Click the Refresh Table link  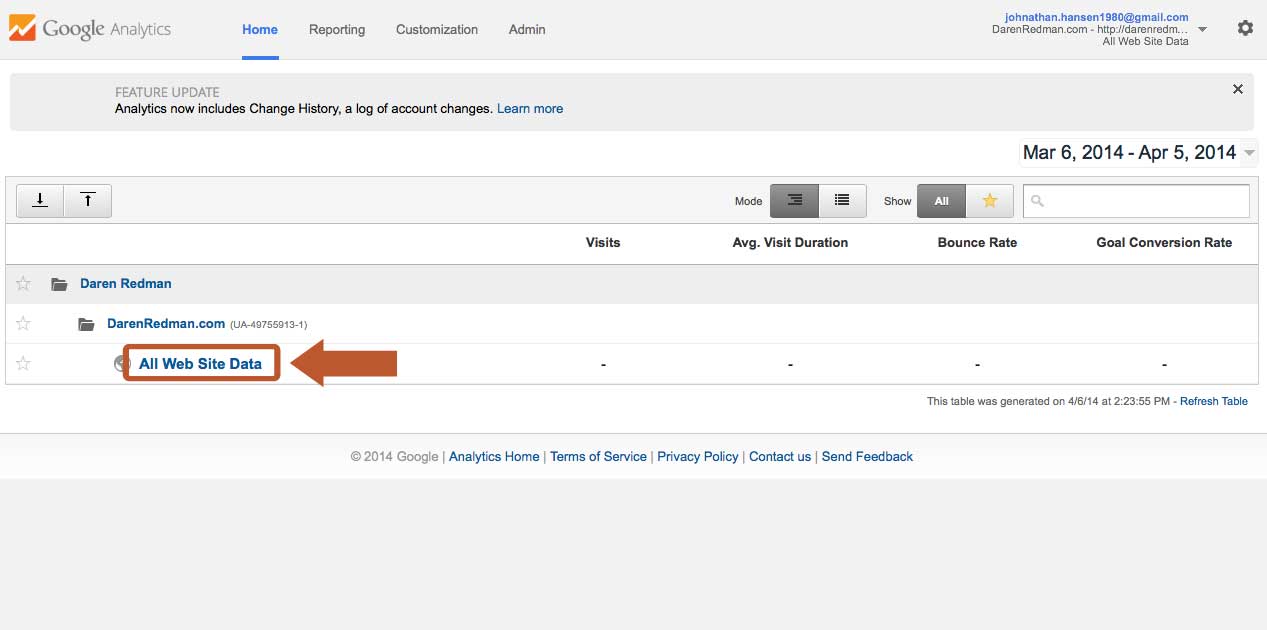tap(1214, 401)
